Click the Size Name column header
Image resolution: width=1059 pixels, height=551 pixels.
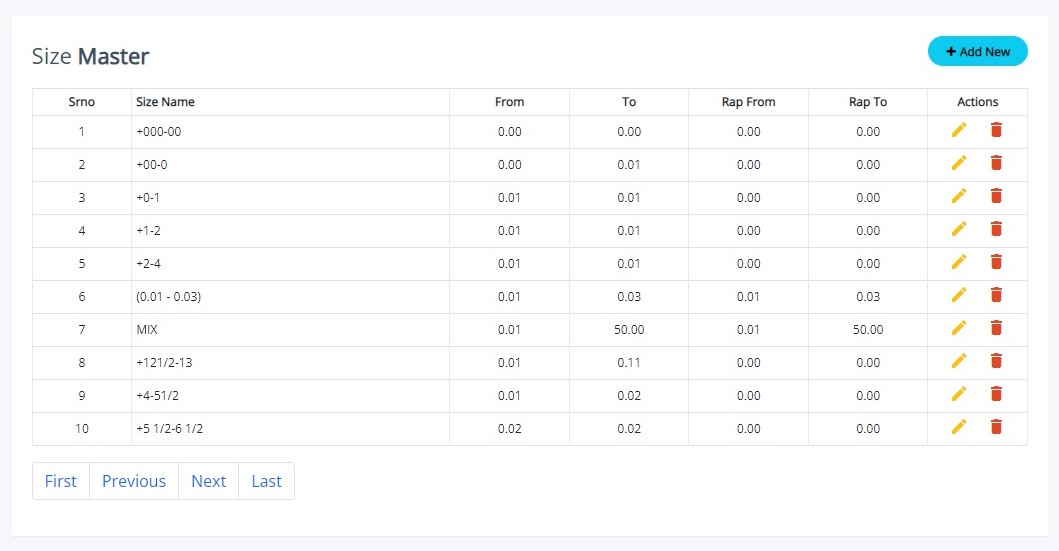pyautogui.click(x=166, y=102)
